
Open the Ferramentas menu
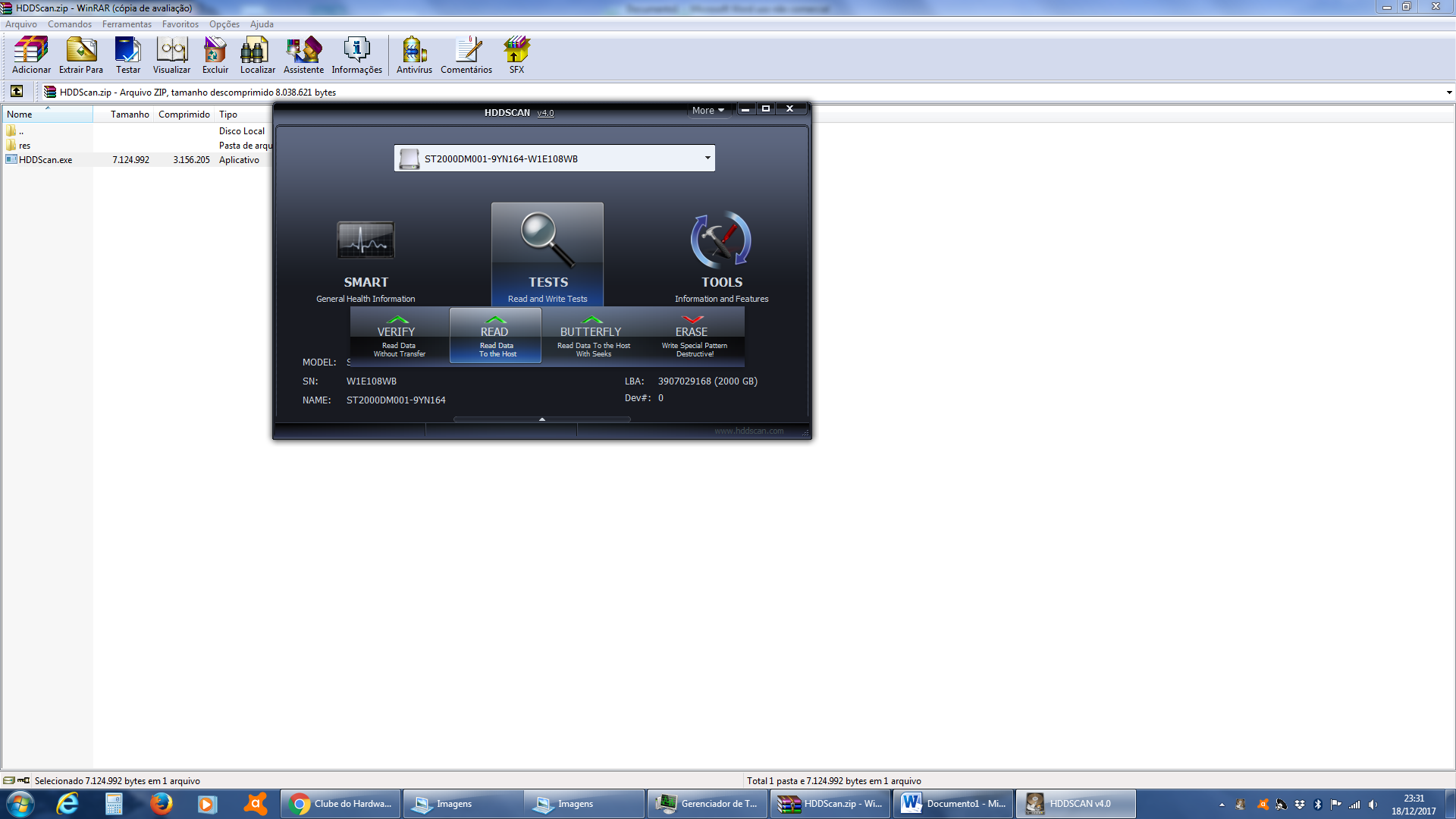point(127,24)
